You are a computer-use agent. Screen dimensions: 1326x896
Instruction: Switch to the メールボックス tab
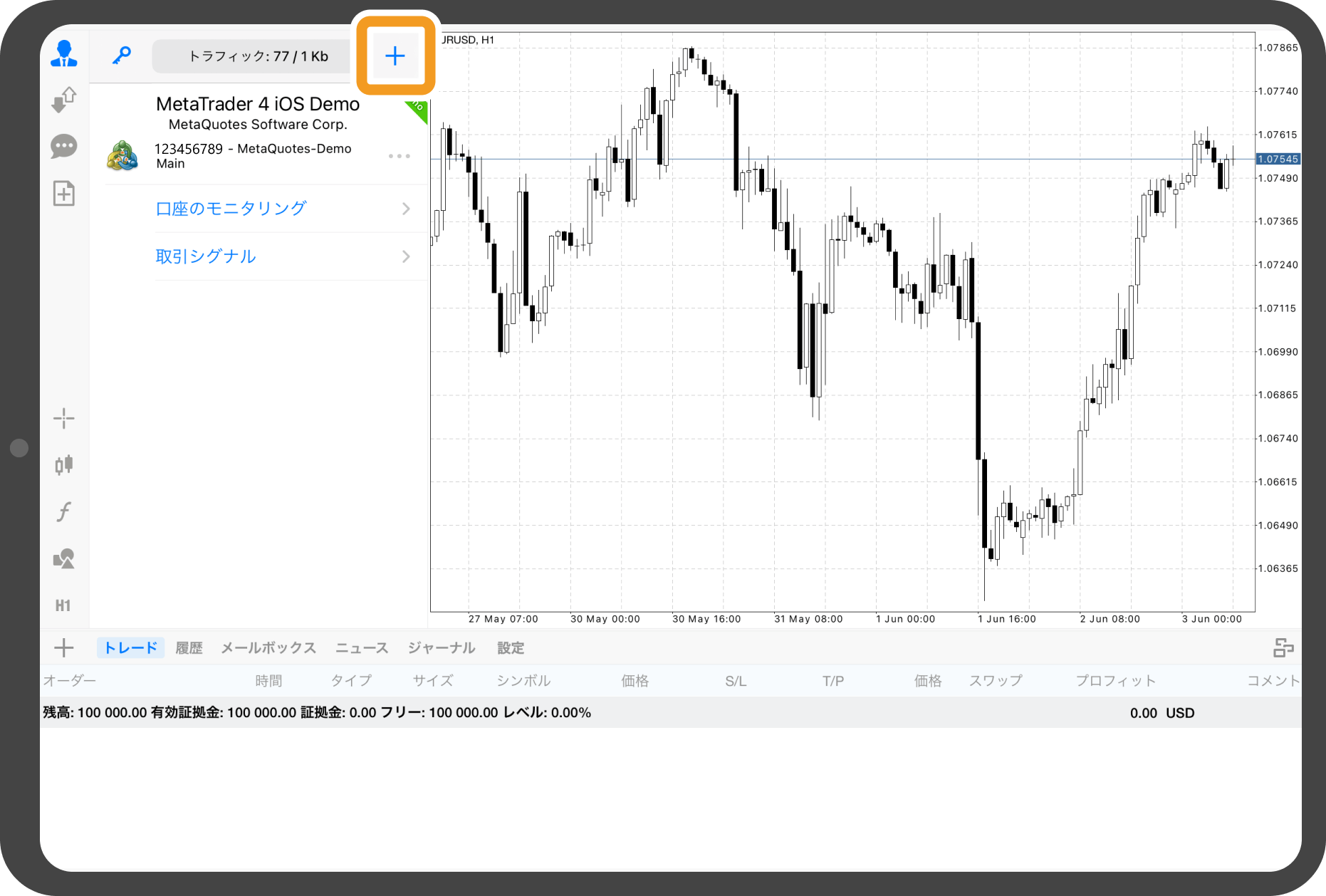268,647
